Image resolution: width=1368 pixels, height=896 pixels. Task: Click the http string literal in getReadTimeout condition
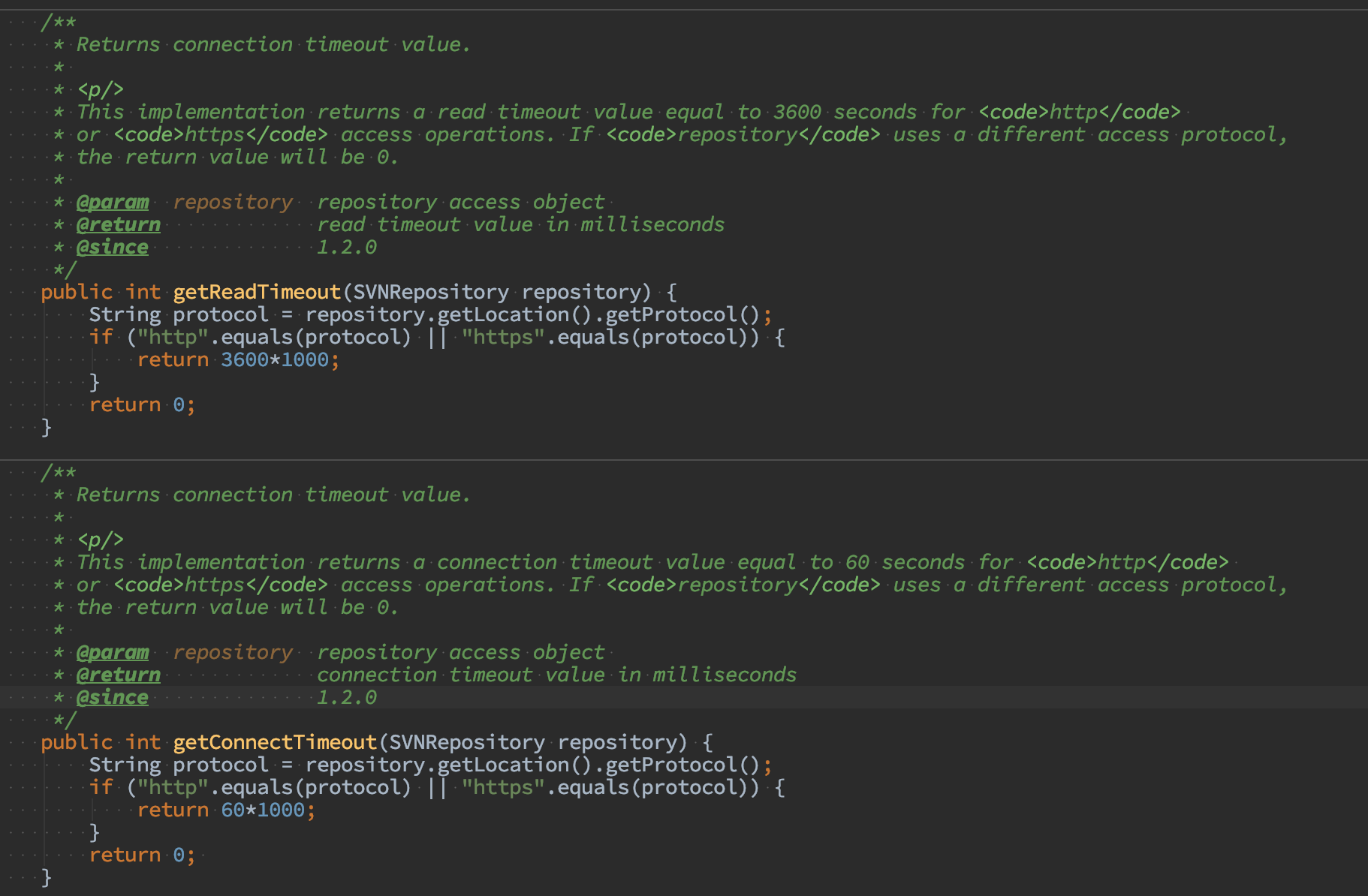point(173,336)
